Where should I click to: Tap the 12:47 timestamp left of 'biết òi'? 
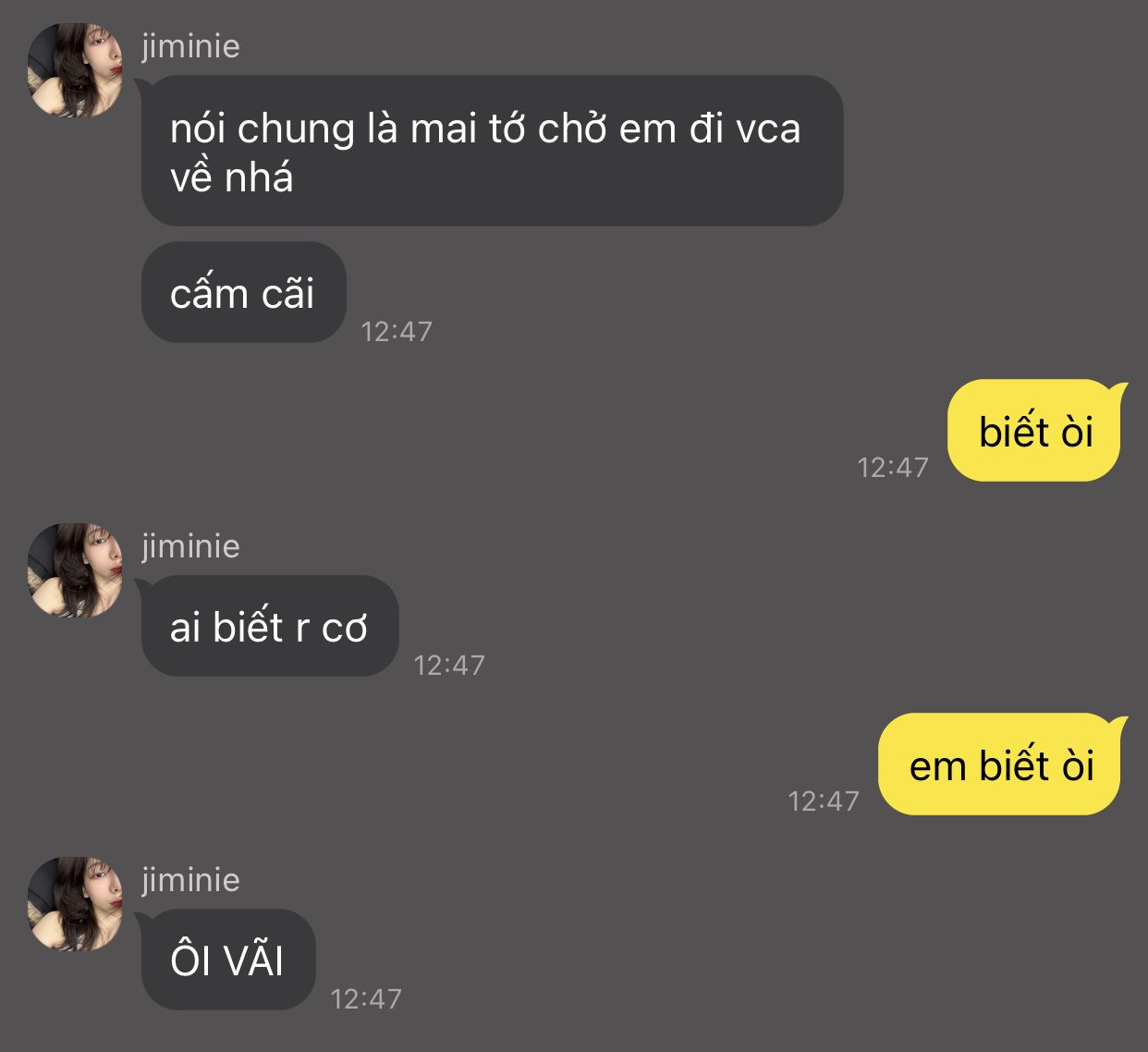[893, 467]
